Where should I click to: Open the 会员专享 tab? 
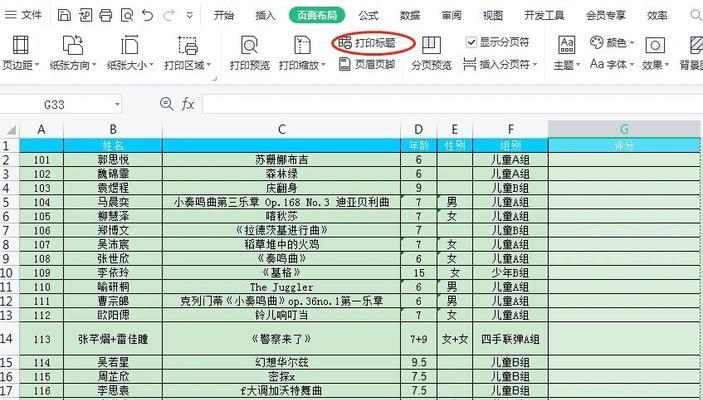pos(605,15)
